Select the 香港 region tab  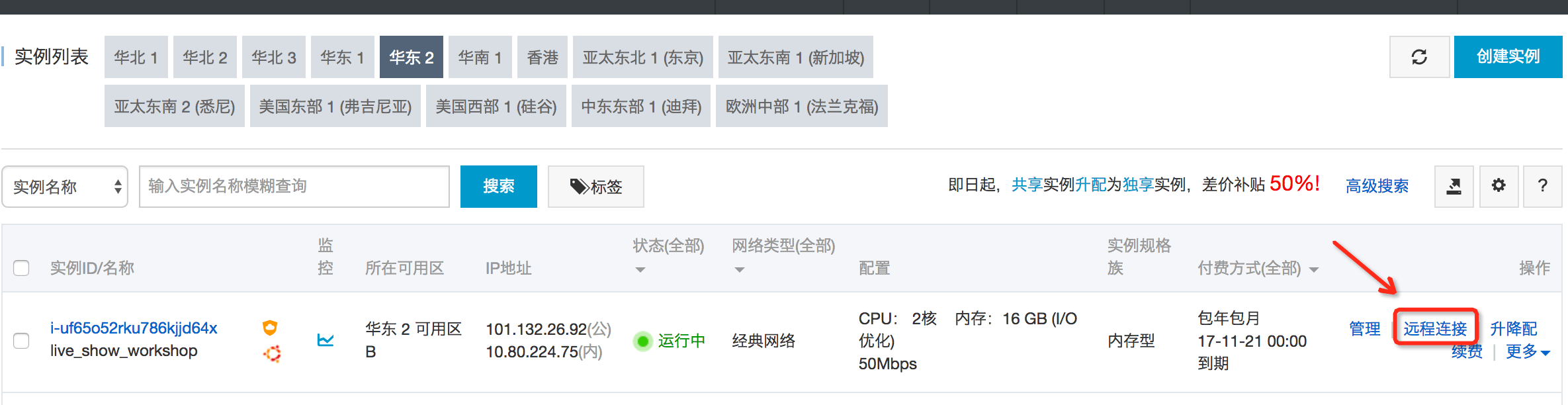542,58
